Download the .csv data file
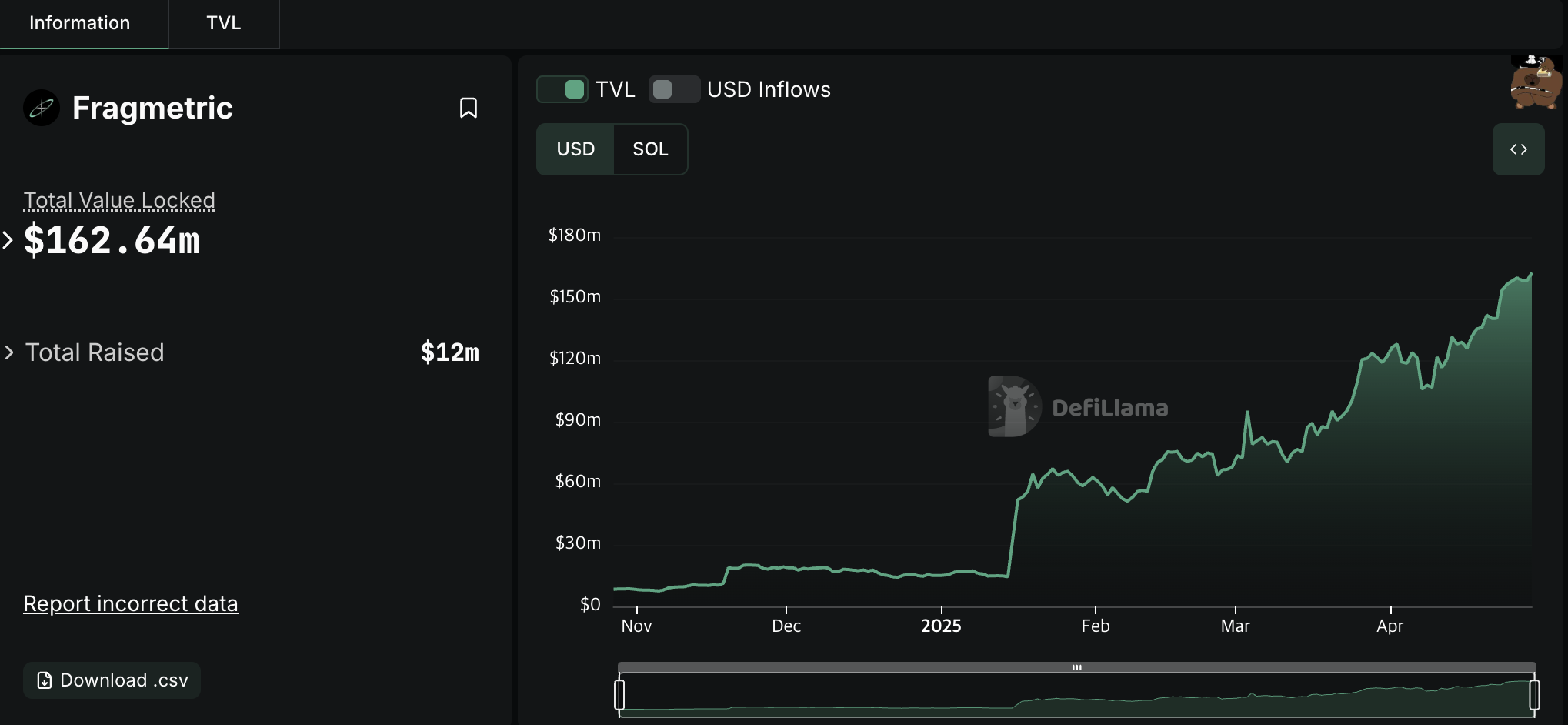 112,680
